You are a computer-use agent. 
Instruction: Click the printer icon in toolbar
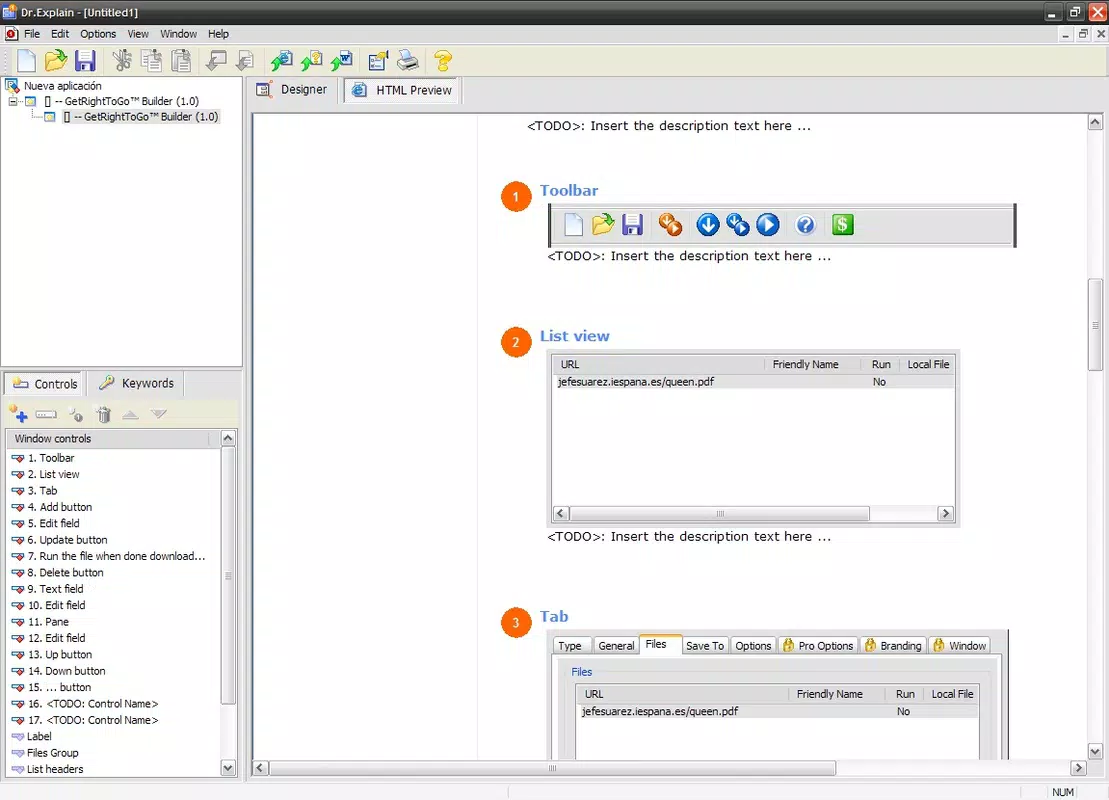tap(408, 61)
